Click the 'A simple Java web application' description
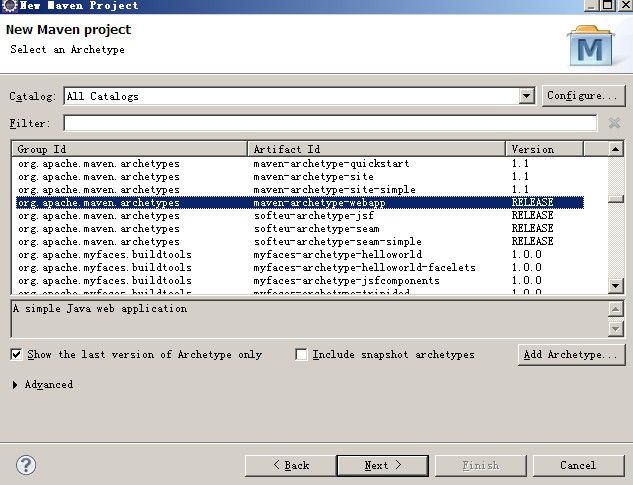The image size is (633, 485). (100, 309)
